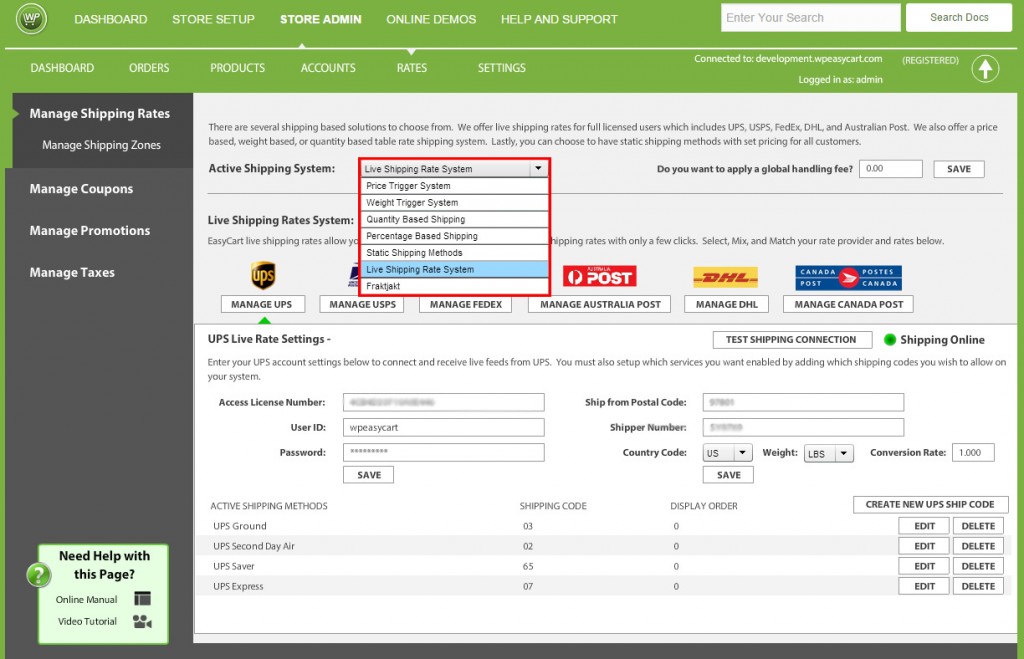1024x659 pixels.
Task: Click the Conversion Rate field
Action: point(973,453)
